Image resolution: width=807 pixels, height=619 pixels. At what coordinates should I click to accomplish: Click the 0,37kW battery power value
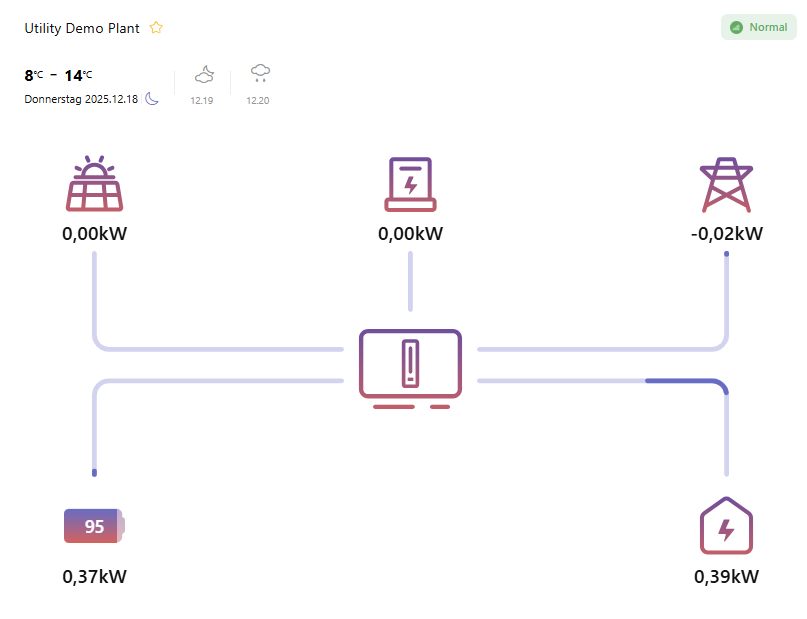[x=95, y=576]
